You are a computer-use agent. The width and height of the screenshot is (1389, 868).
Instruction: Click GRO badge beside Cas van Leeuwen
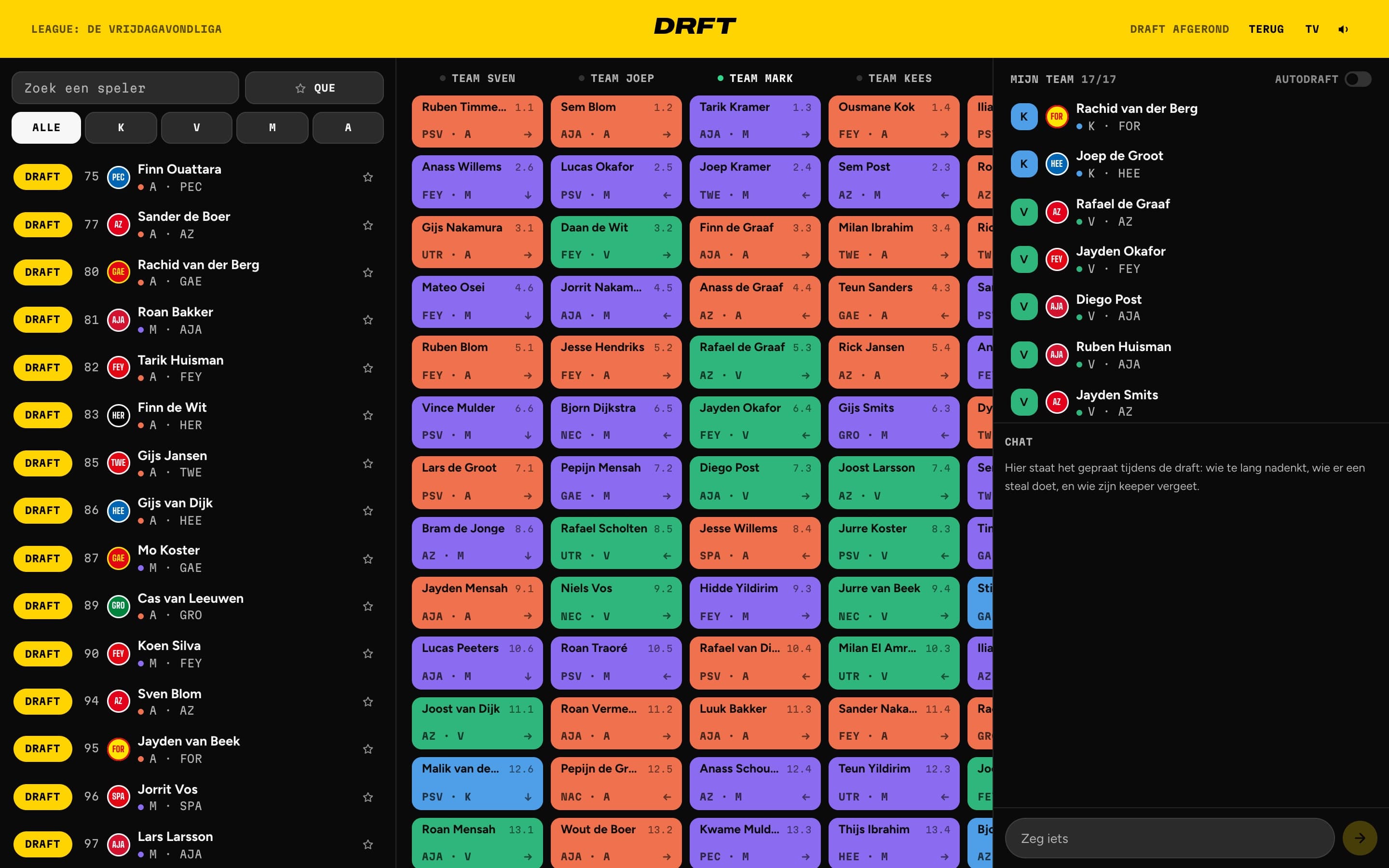pos(118,606)
